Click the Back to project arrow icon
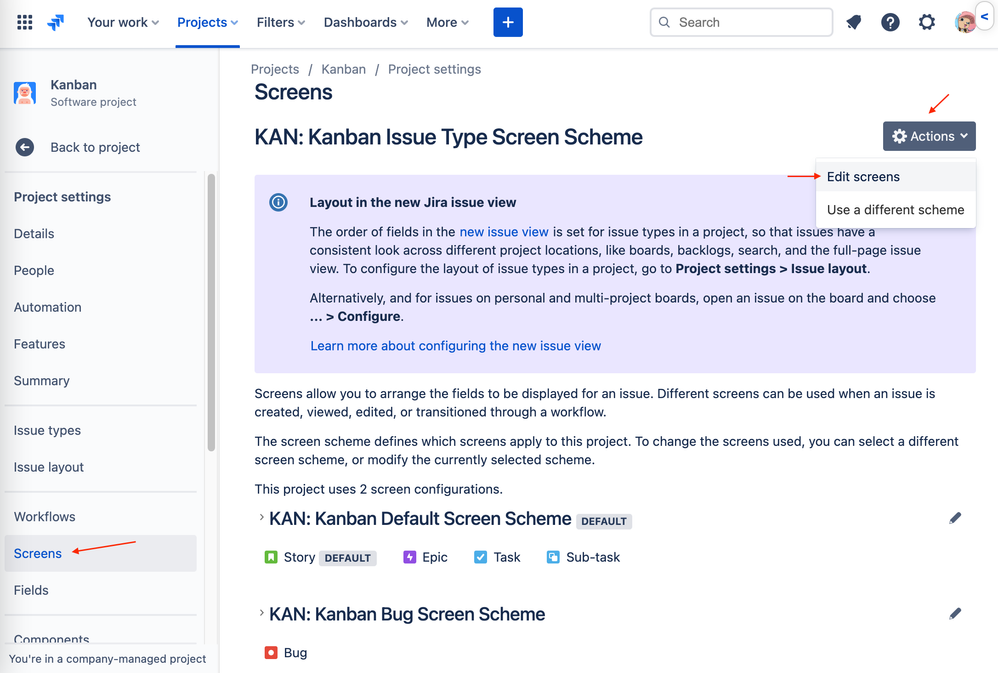 25,147
